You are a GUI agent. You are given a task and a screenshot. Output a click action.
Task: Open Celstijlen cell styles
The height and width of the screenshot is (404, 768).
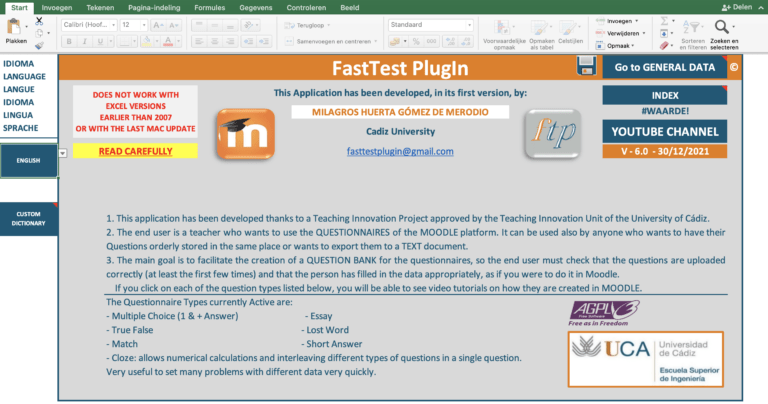click(x=570, y=32)
